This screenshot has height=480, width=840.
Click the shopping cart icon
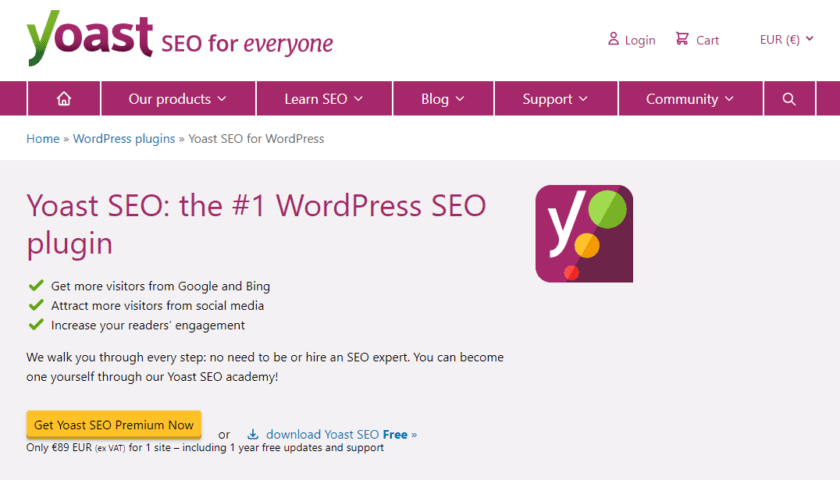pyautogui.click(x=682, y=39)
